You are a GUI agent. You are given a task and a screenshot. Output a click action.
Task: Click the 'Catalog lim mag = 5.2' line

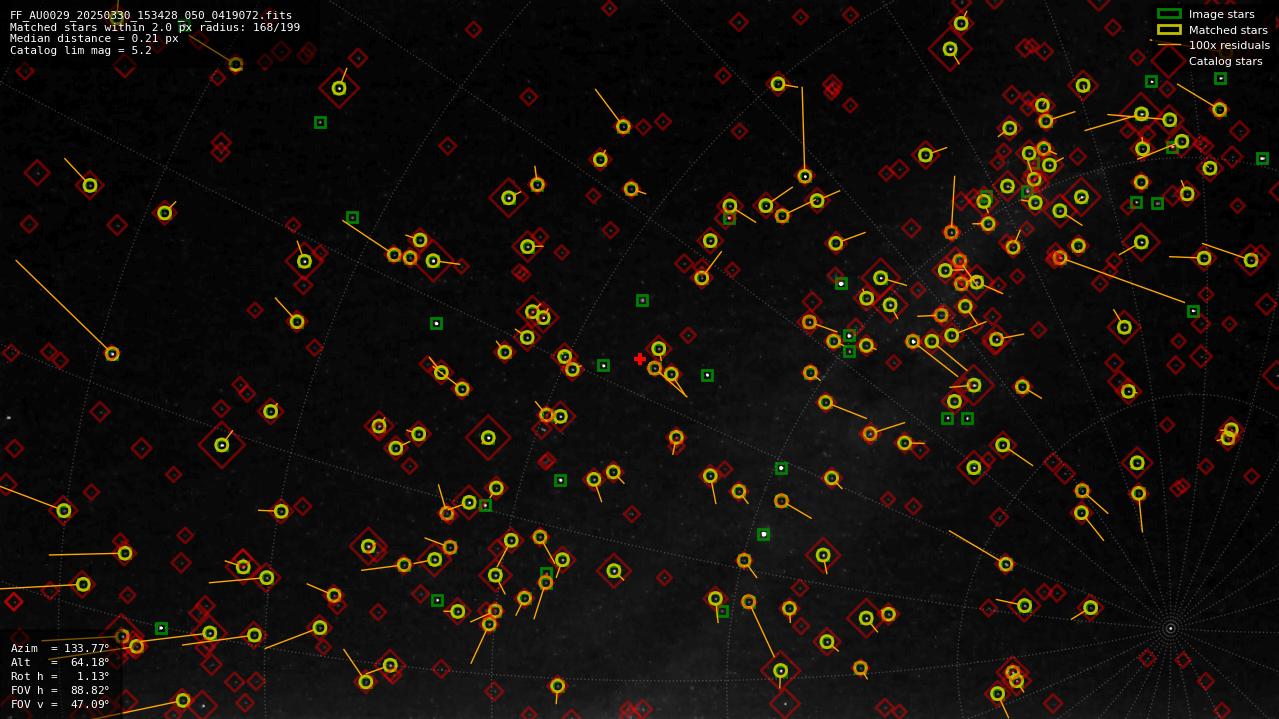pyautogui.click(x=81, y=50)
